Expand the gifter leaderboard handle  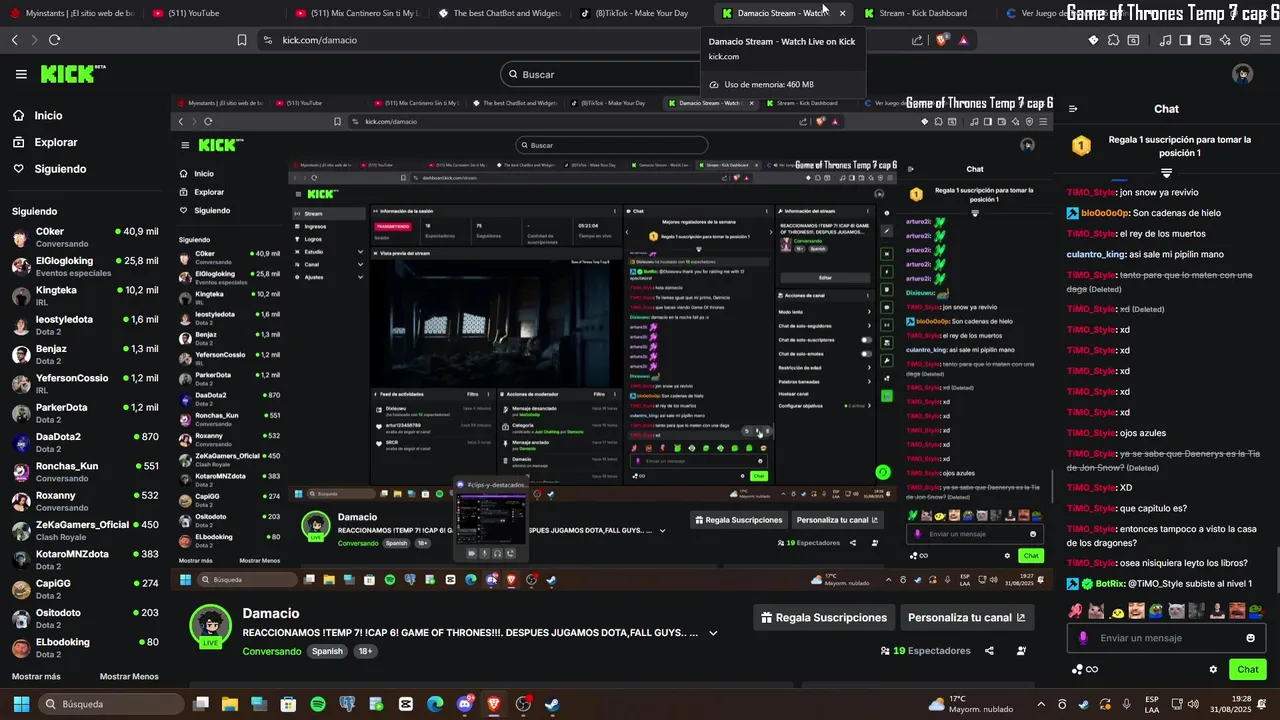pos(1166,173)
